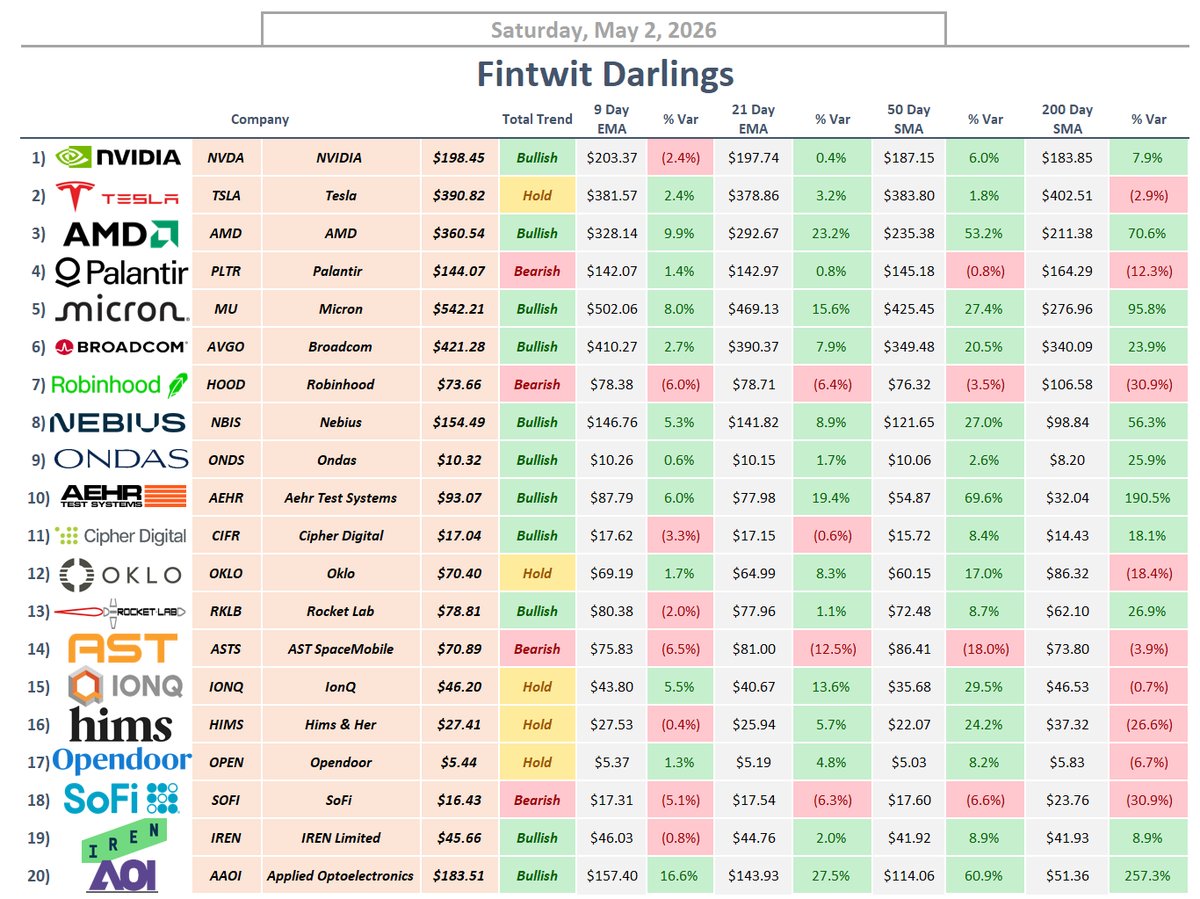
Task: Select the AVGO ticker cell
Action: pyautogui.click(x=225, y=347)
